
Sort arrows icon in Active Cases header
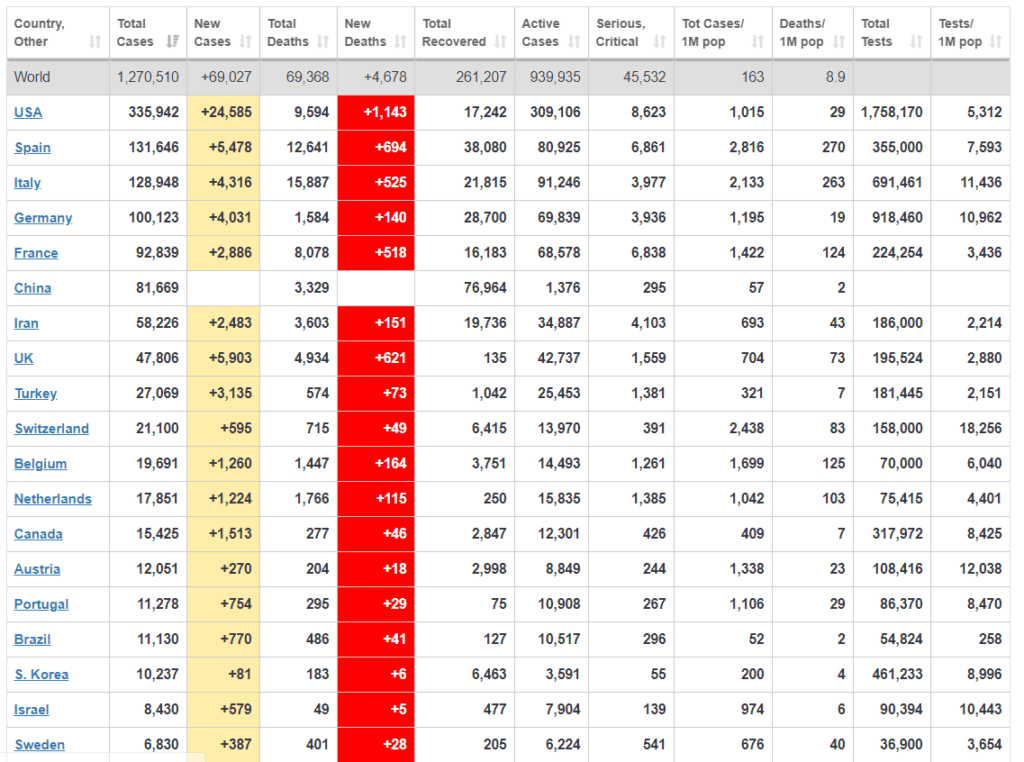[574, 42]
